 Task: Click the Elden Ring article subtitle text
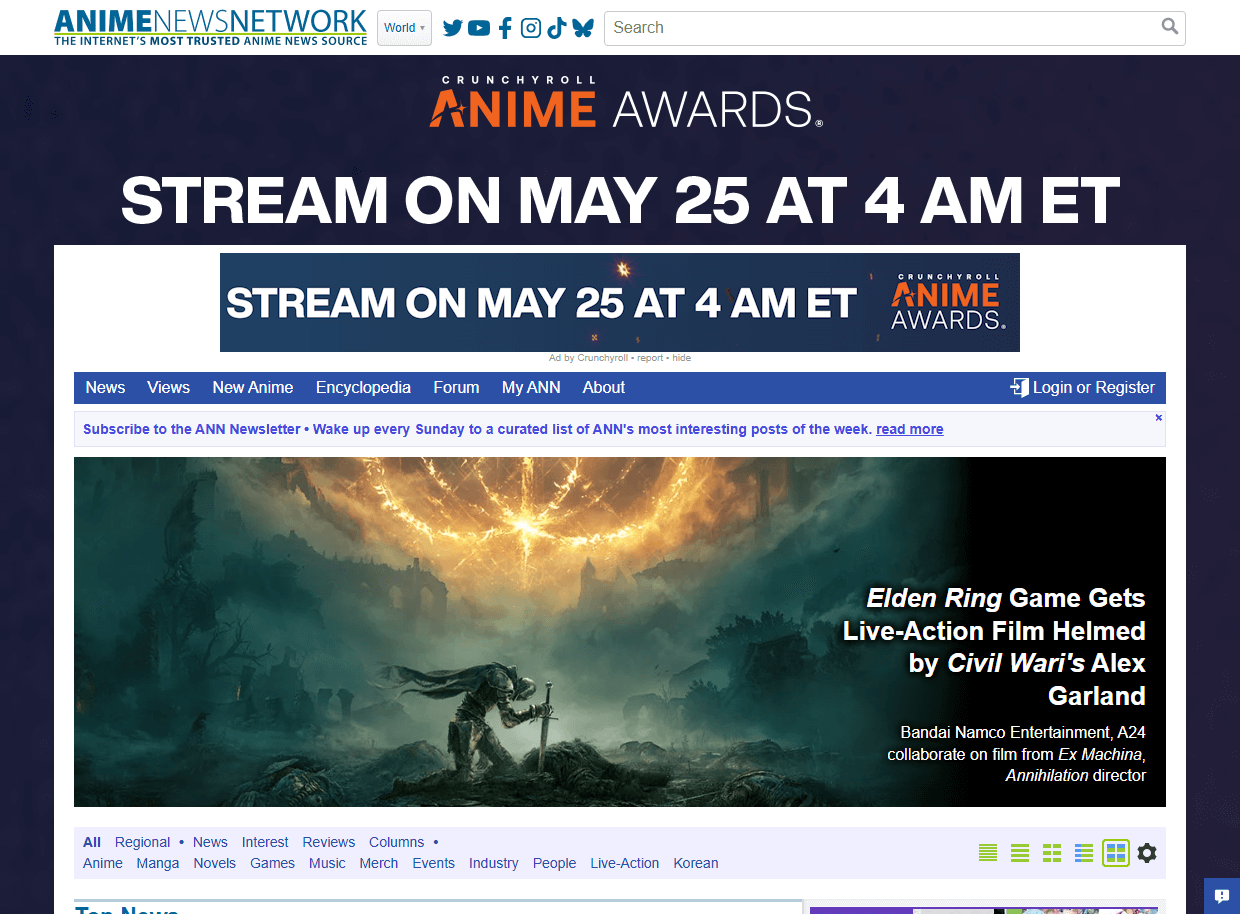click(x=1016, y=753)
